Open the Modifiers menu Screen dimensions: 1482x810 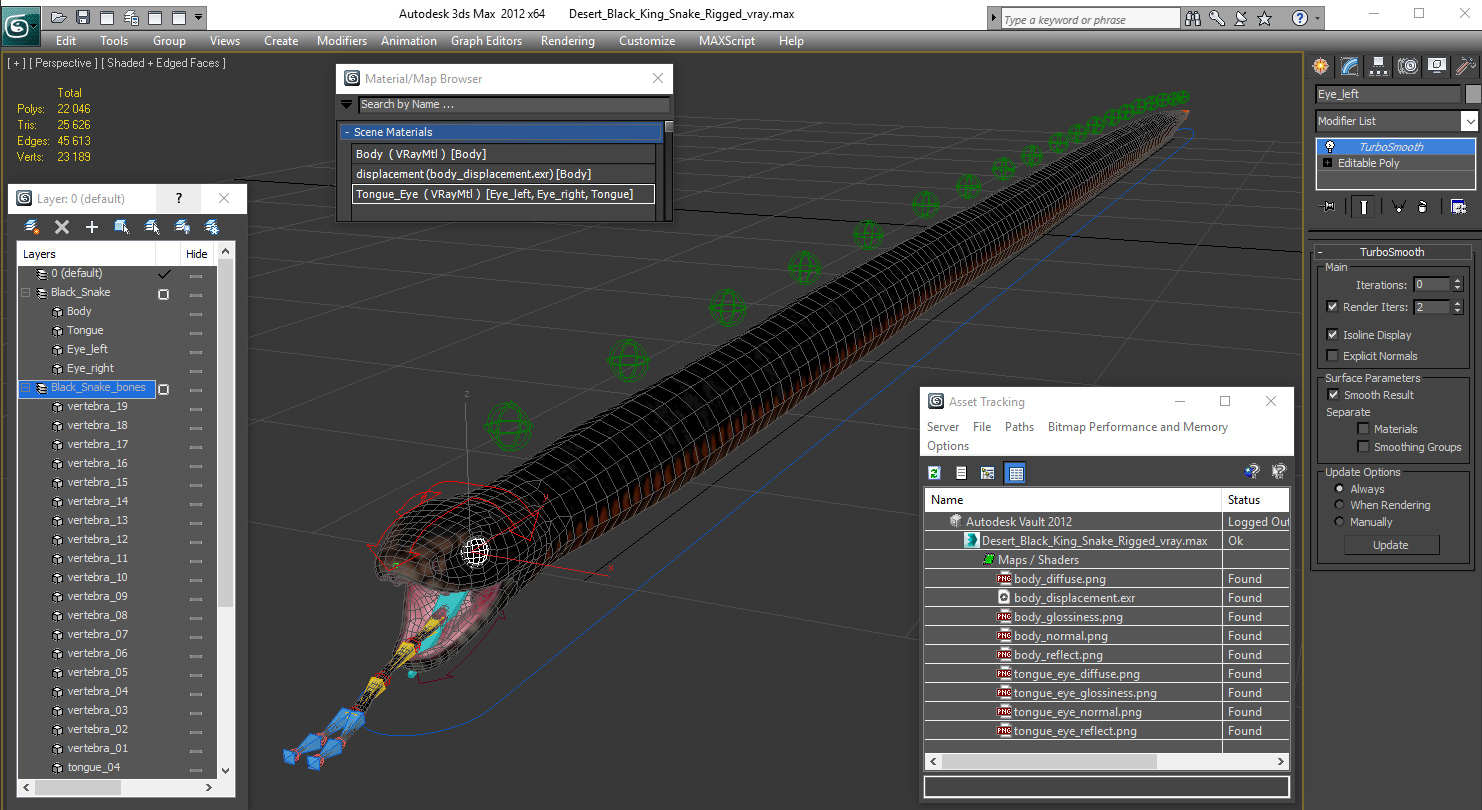342,41
